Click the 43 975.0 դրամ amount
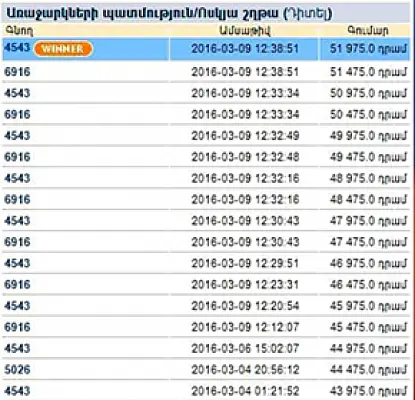415x400 pixels. 368,391
